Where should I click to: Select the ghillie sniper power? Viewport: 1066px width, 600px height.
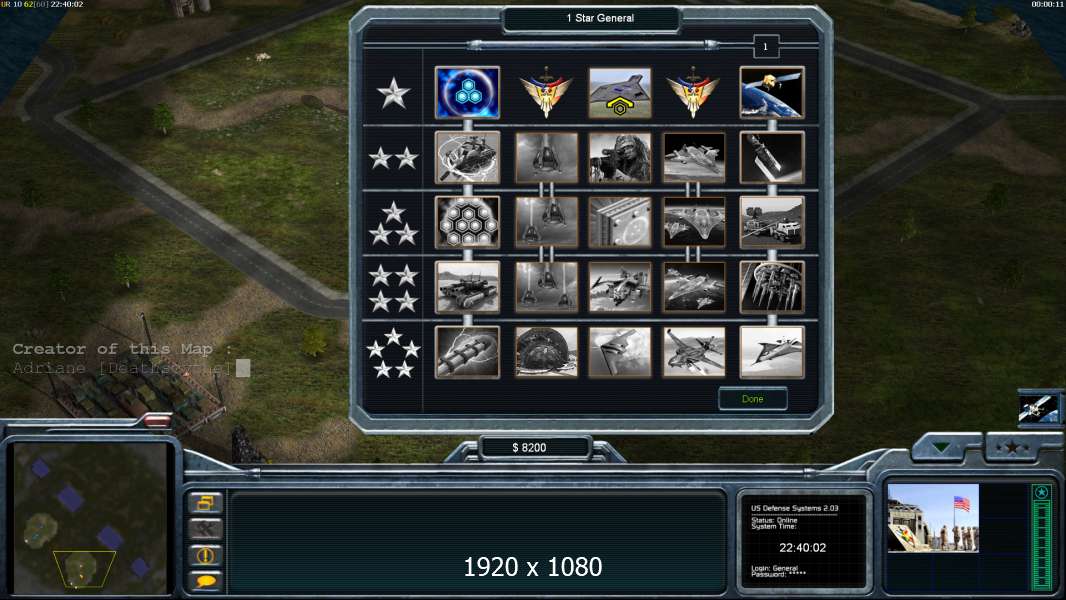pos(619,158)
